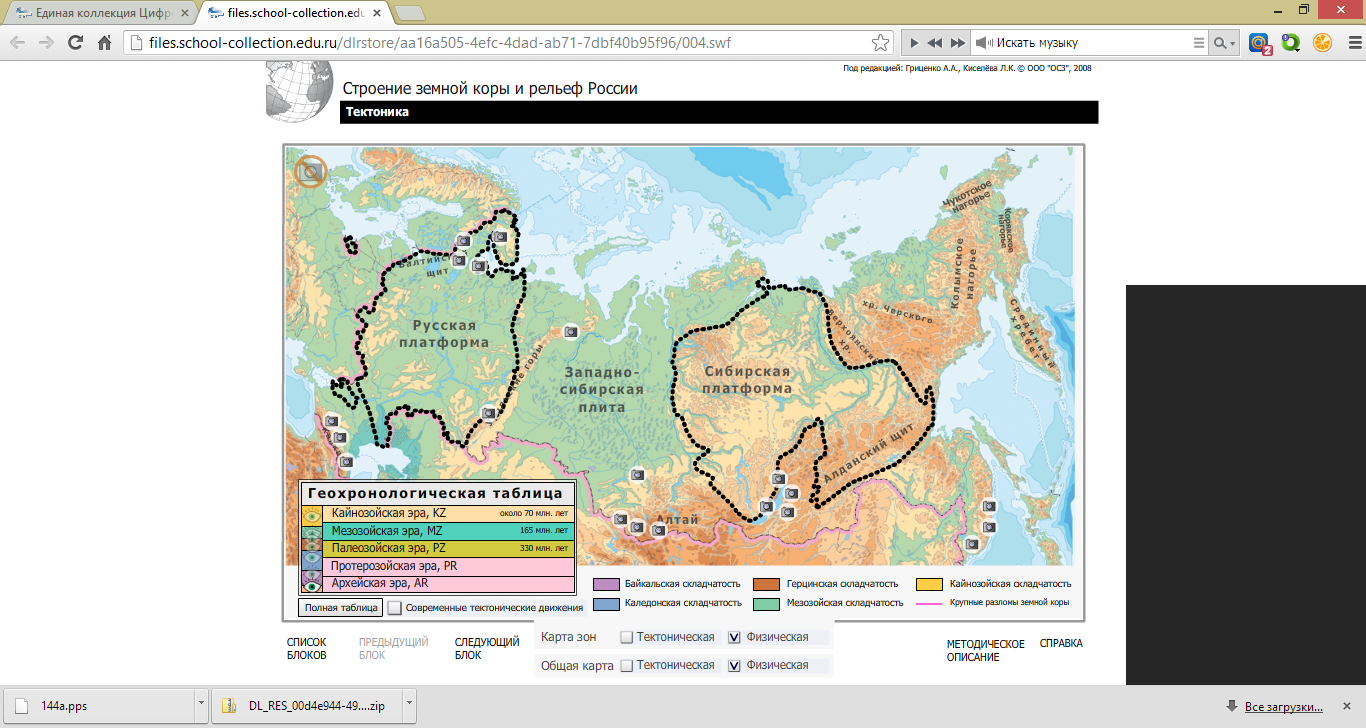Image resolution: width=1366 pixels, height=728 pixels.
Task: Open dropdown arrow for 144a.pps download
Action: click(201, 705)
